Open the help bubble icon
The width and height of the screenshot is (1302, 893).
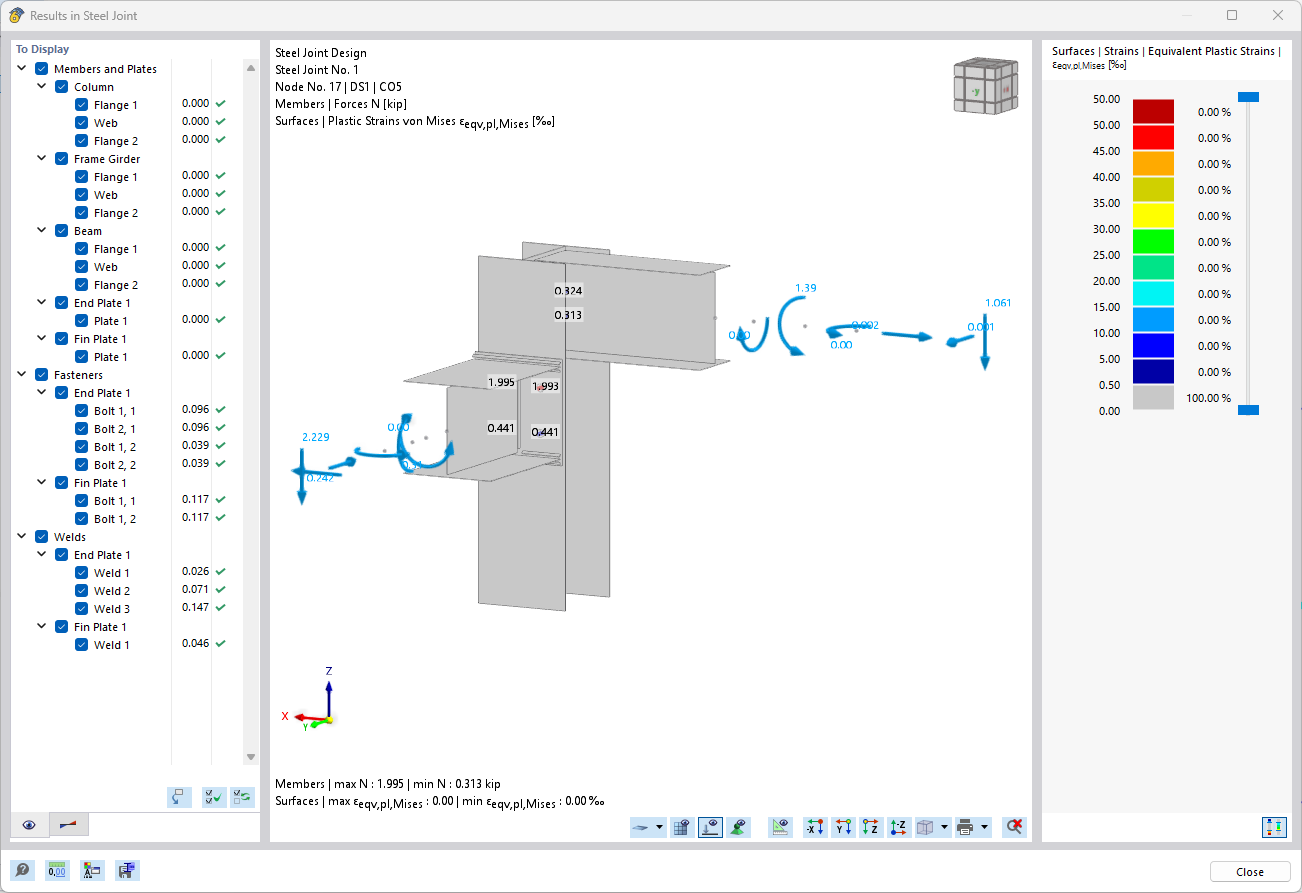(x=21, y=870)
